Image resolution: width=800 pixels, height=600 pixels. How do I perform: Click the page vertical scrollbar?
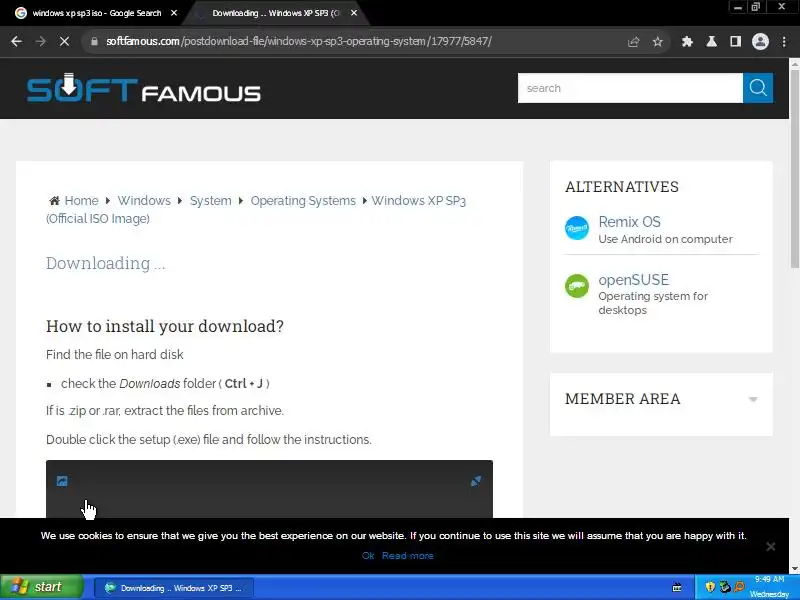click(x=794, y=168)
